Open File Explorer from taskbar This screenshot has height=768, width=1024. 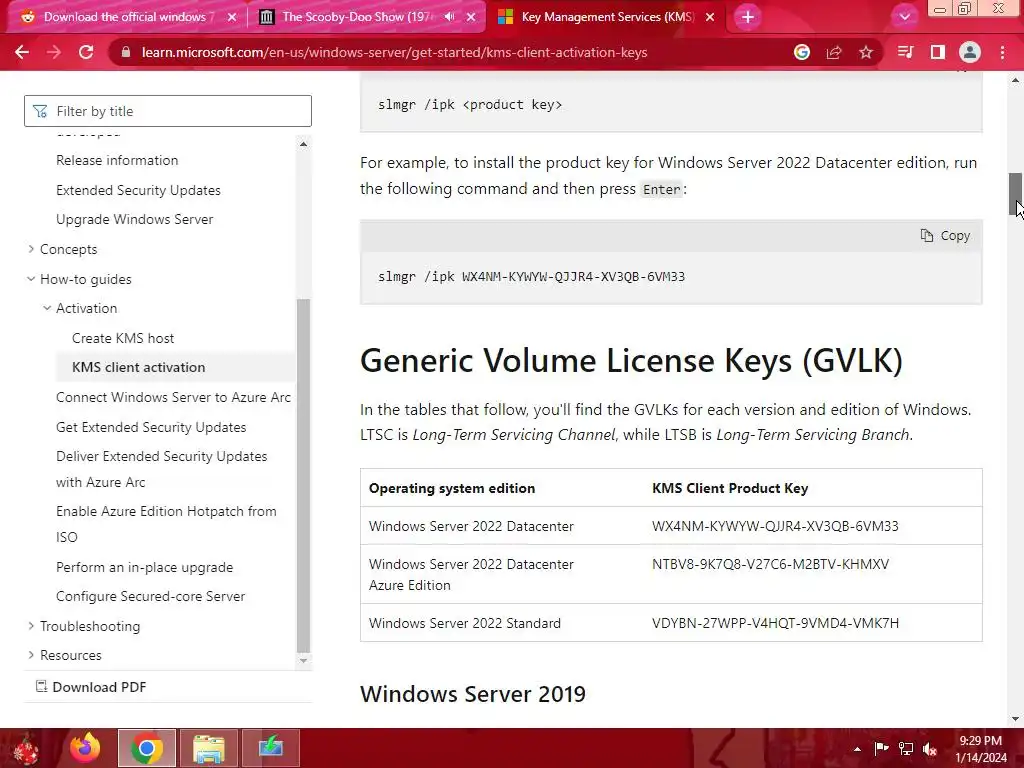(x=208, y=748)
